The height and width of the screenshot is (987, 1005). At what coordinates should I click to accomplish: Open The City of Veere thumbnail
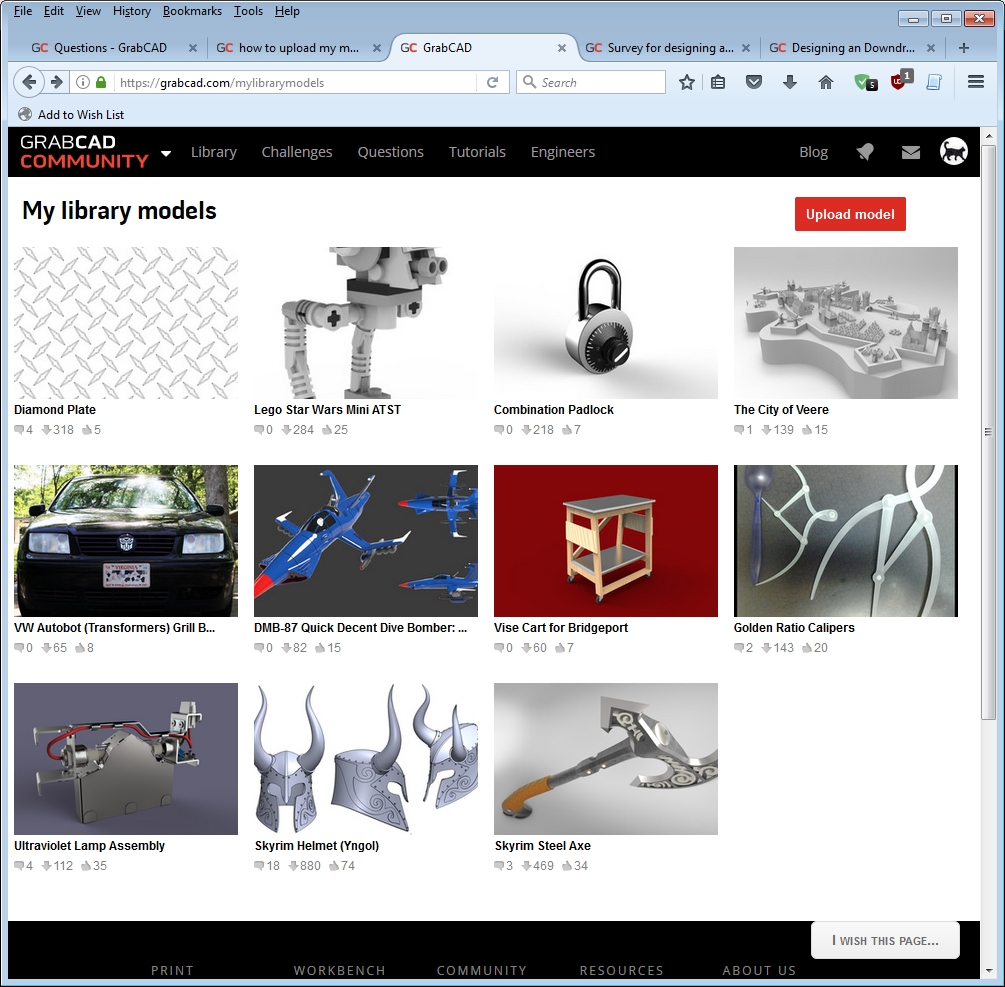pos(846,323)
